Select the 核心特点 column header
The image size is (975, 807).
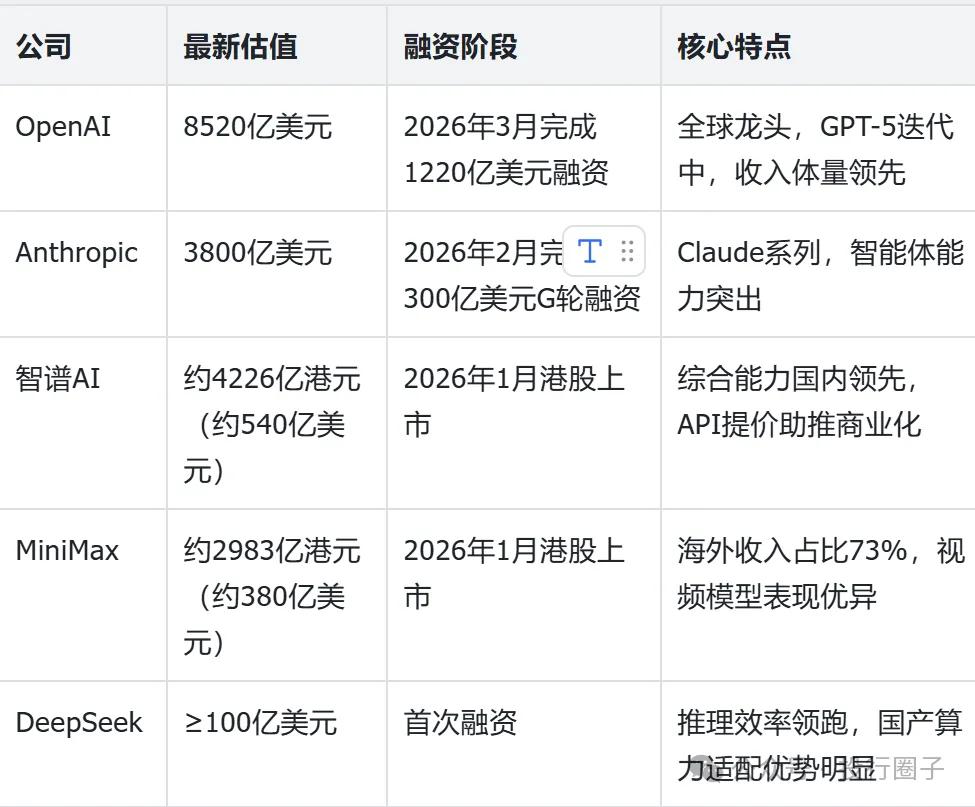click(733, 46)
